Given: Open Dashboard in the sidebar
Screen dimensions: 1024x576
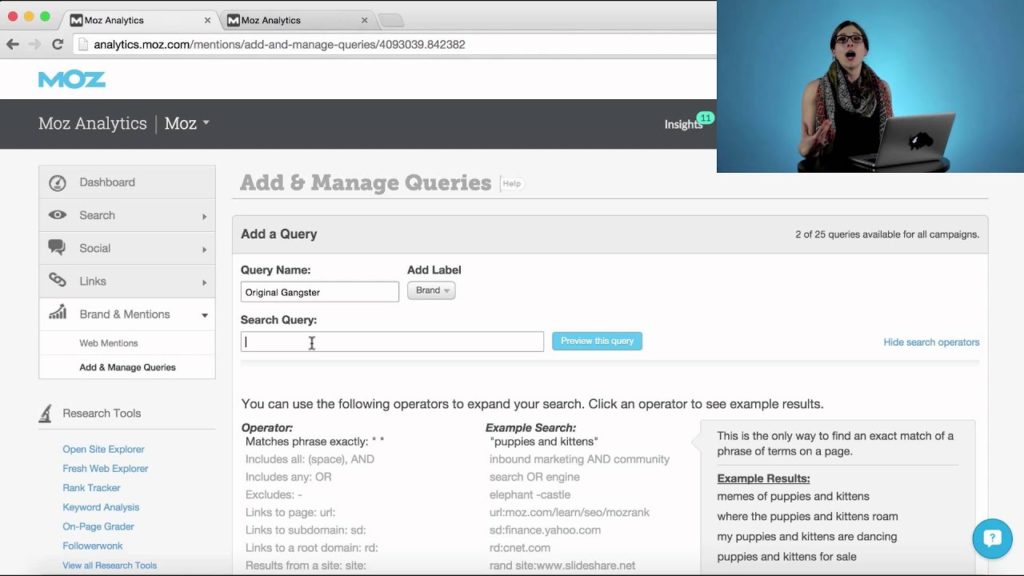Looking at the screenshot, I should click(127, 182).
